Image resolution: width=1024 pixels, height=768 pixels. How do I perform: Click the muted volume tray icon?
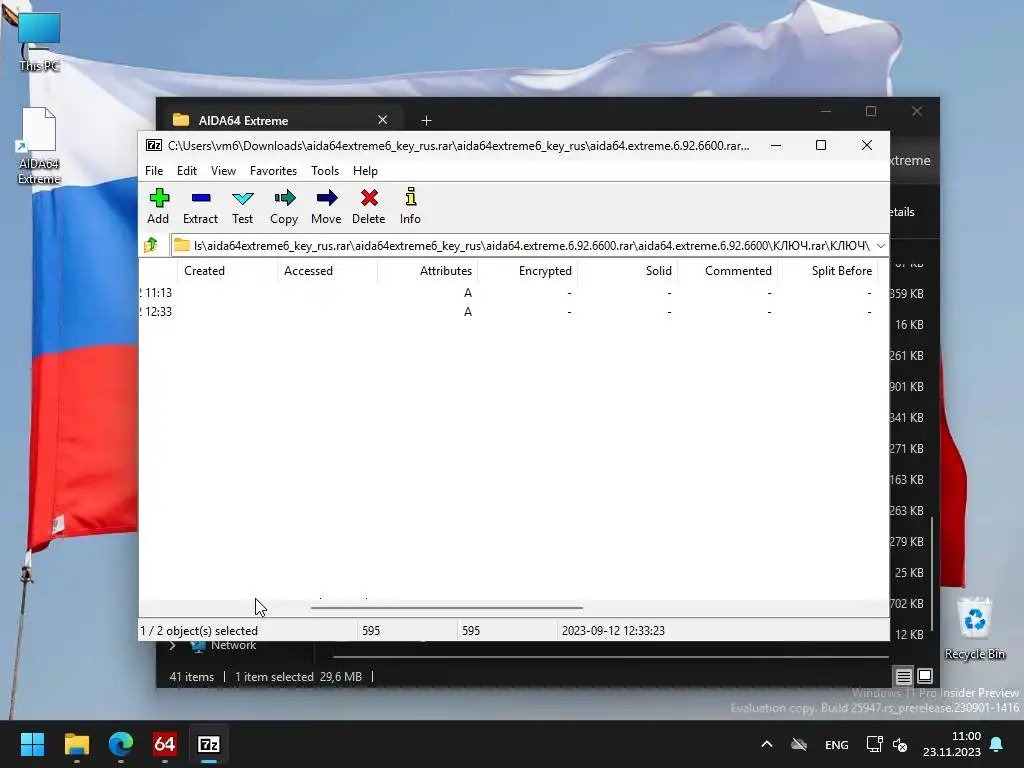pyautogui.click(x=900, y=744)
